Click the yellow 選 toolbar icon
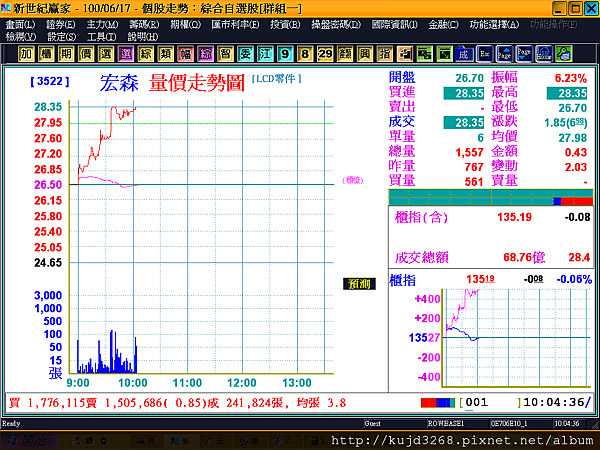Screen dimensions: 600x450 (x=105, y=54)
